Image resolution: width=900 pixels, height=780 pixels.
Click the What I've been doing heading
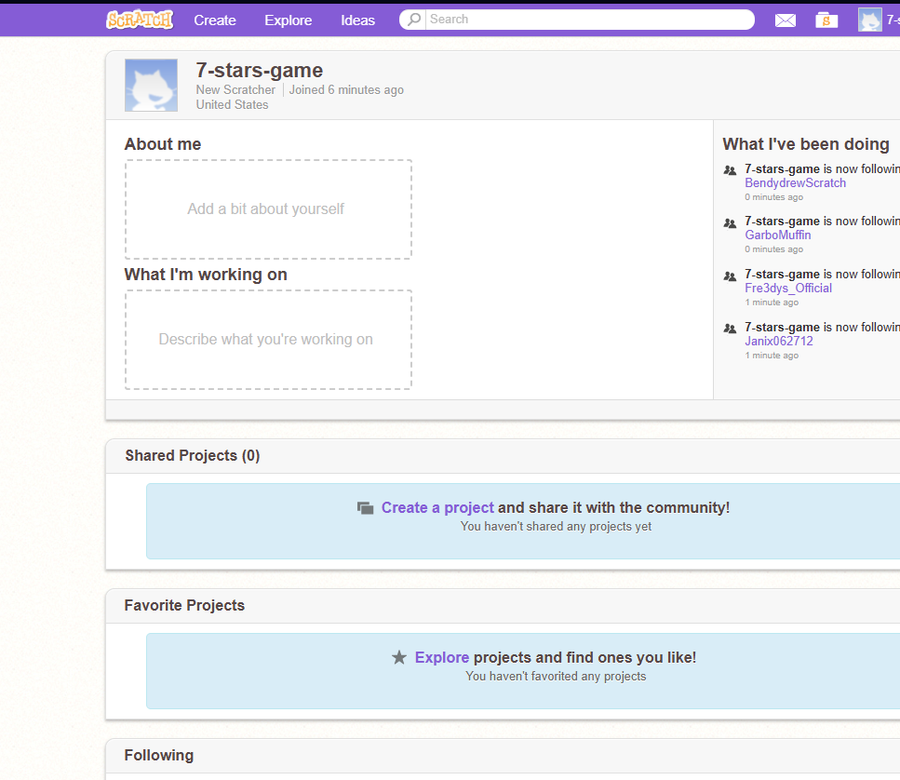coord(806,144)
